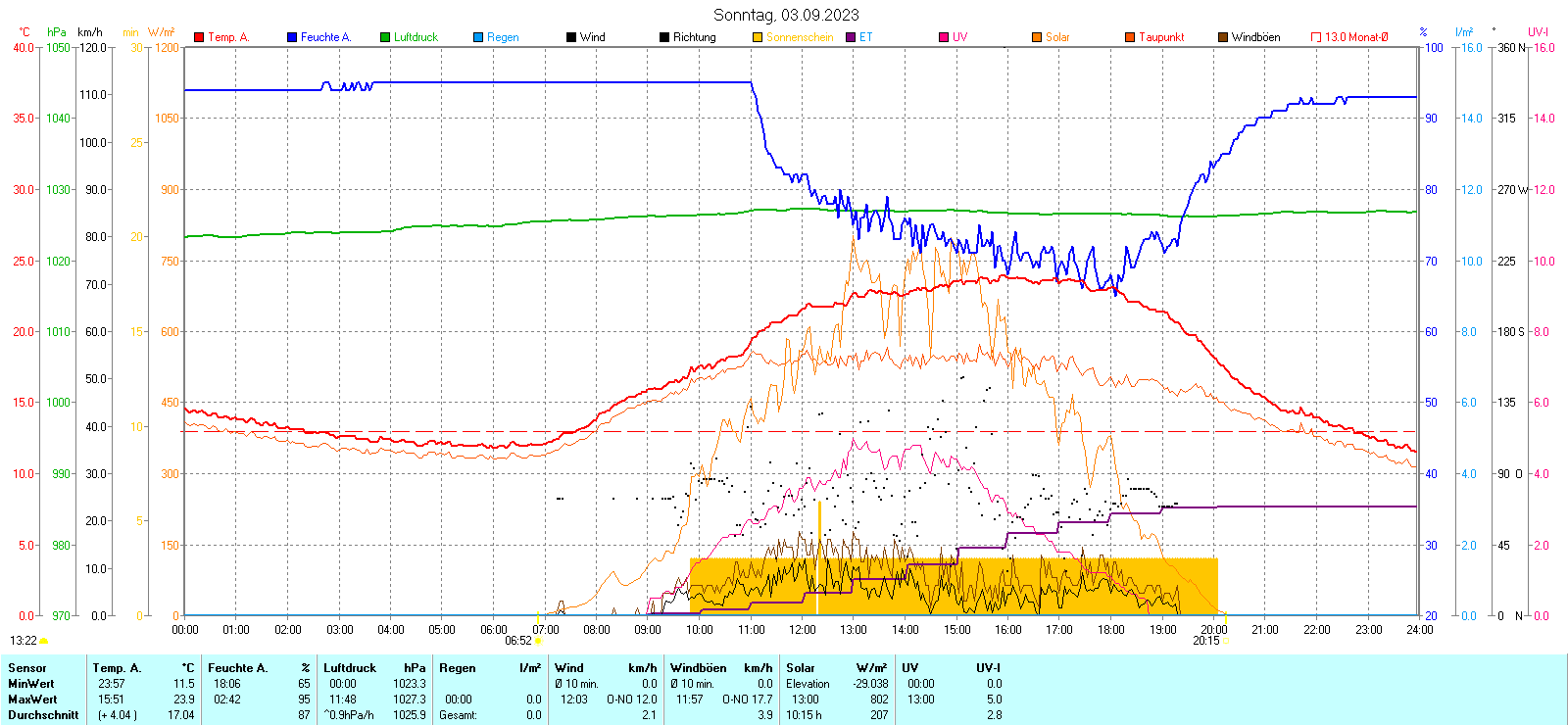Click the 12:00 time axis label
This screenshot has width=1568, height=725.
pos(802,630)
